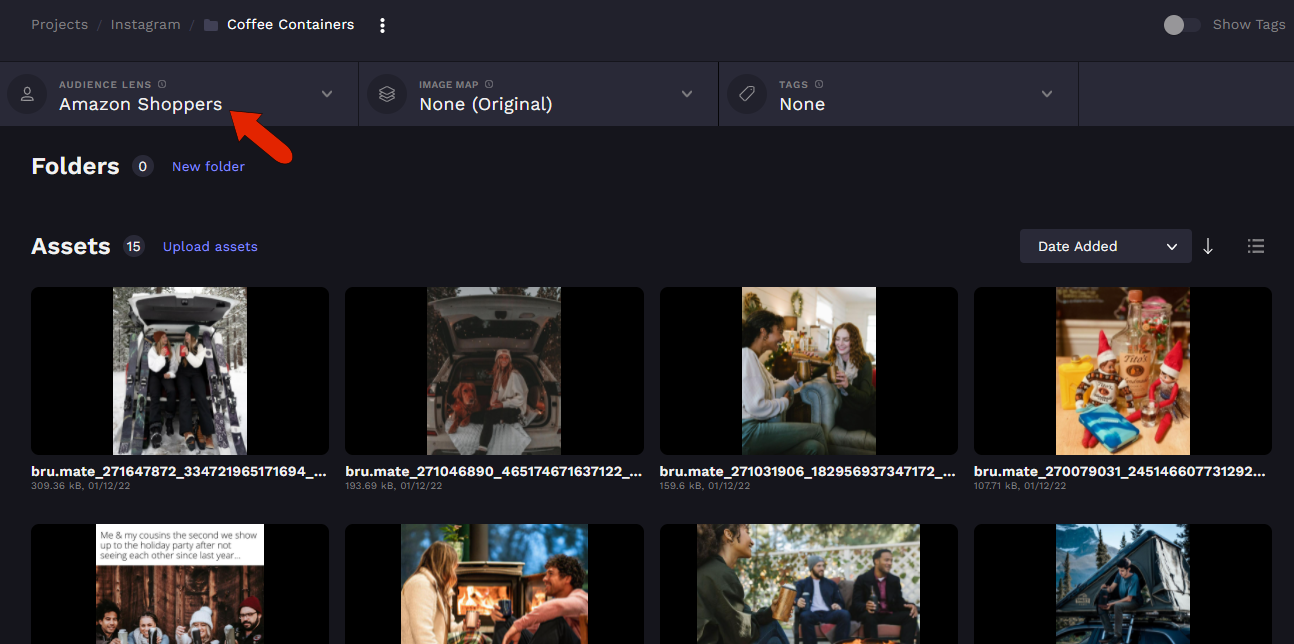Open the three-dot menu beside Coffee Containers
1294x644 pixels.
click(x=382, y=25)
